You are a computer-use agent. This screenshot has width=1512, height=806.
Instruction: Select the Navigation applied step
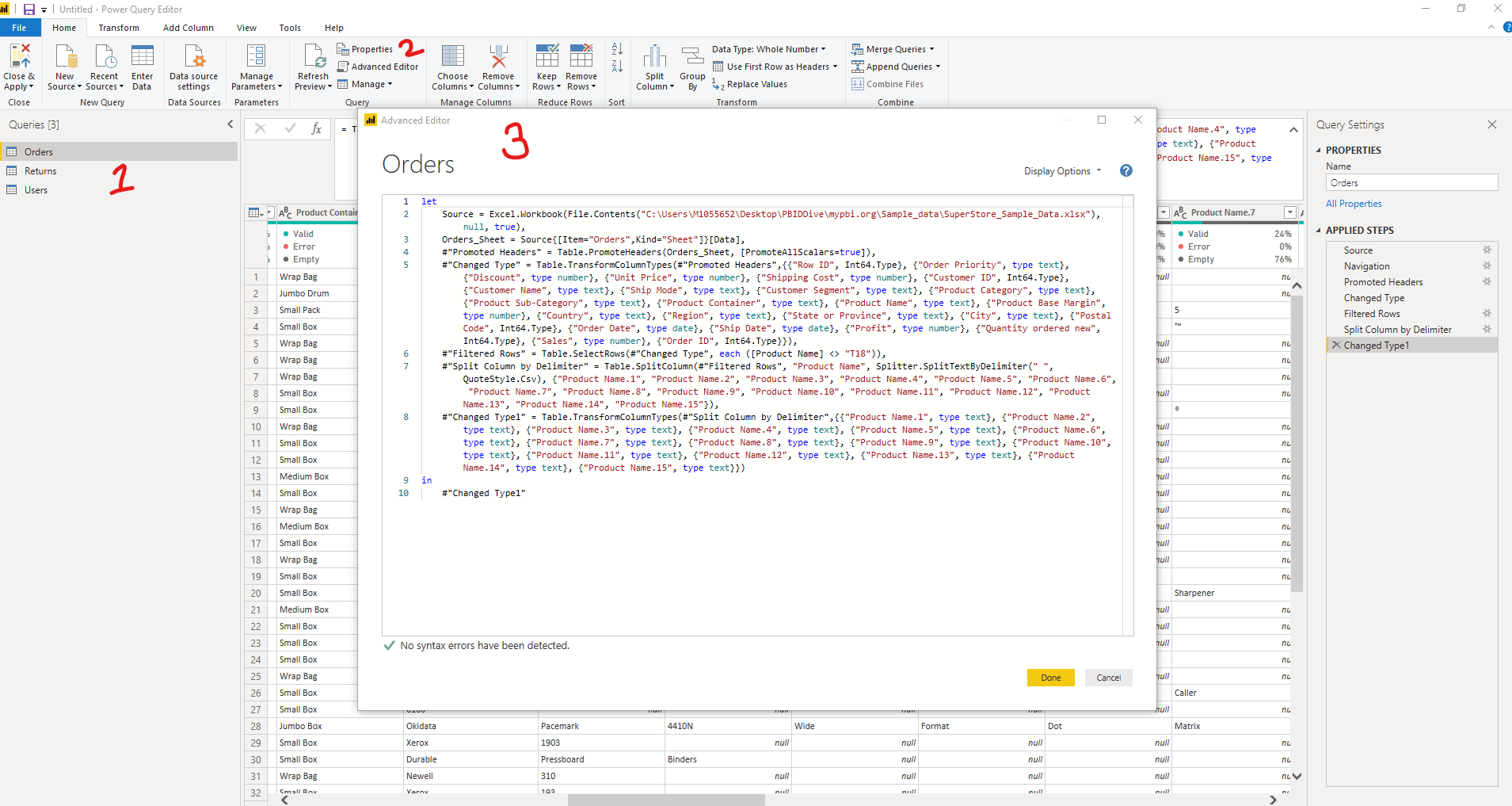(1366, 266)
